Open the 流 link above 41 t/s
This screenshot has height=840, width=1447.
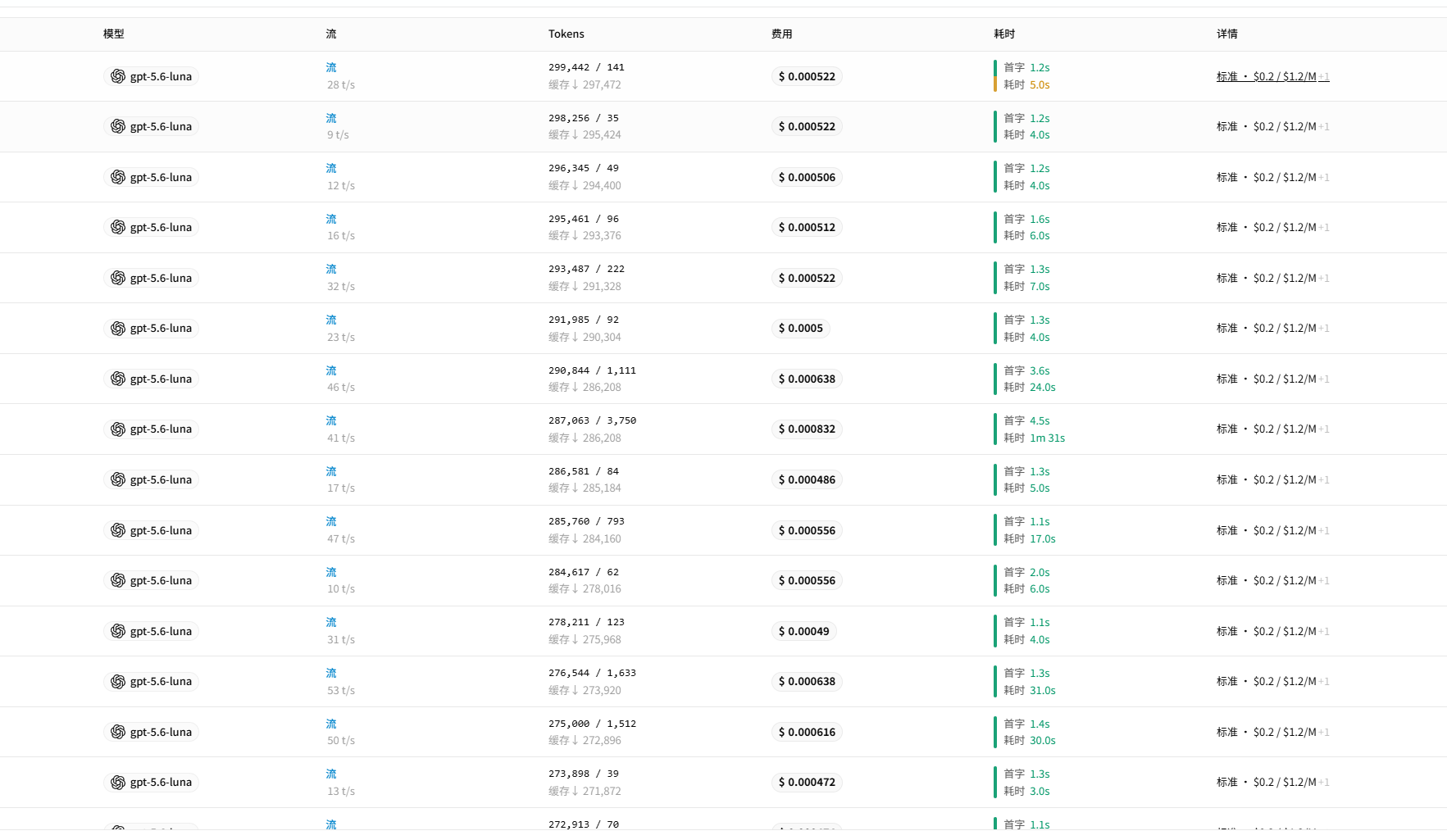point(331,420)
